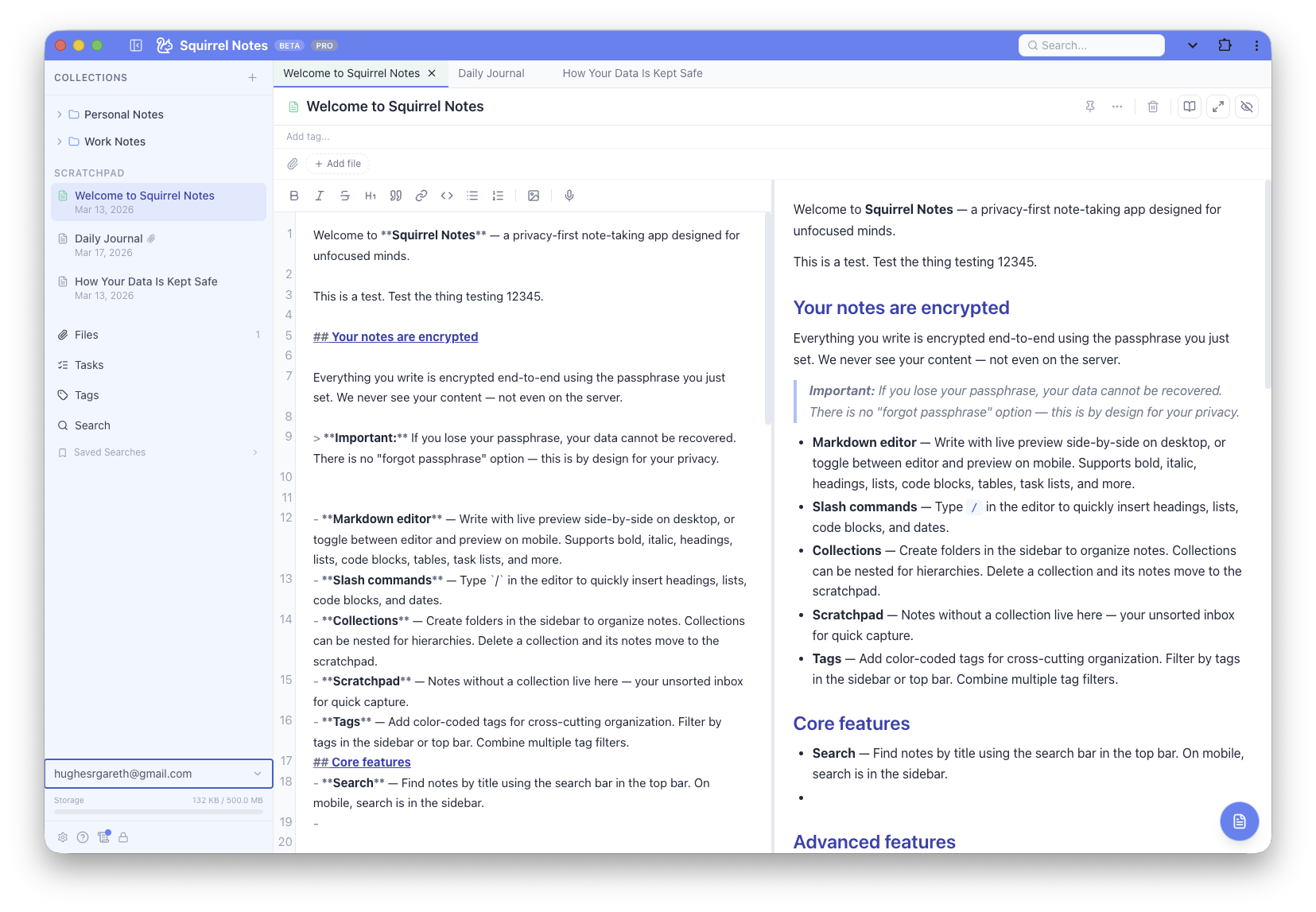Add a file attachment with the Add file button
This screenshot has height=912, width=1316.
(x=337, y=163)
